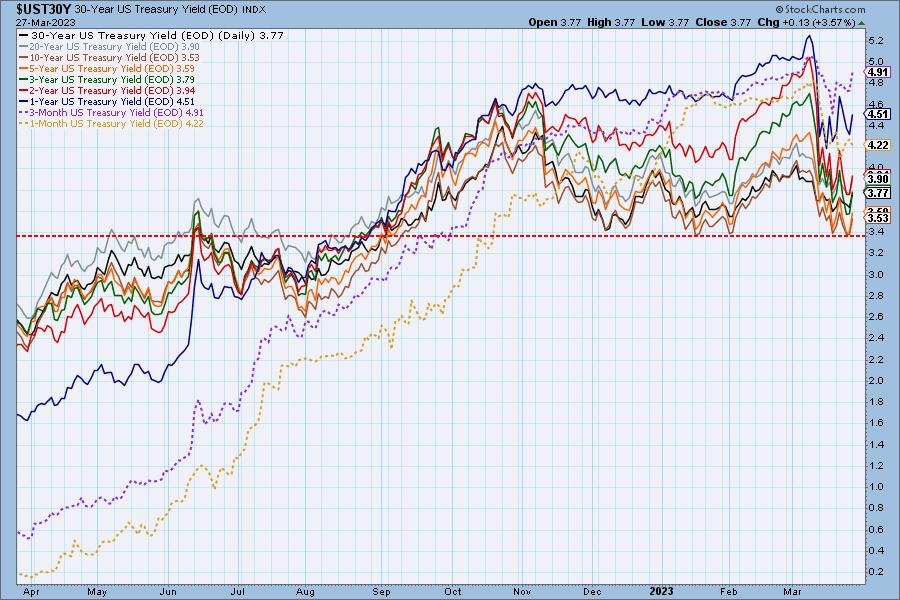Viewport: 900px width, 600px height.
Task: Select the 3-Month US Treasury Yield legend entry
Action: click(x=112, y=113)
